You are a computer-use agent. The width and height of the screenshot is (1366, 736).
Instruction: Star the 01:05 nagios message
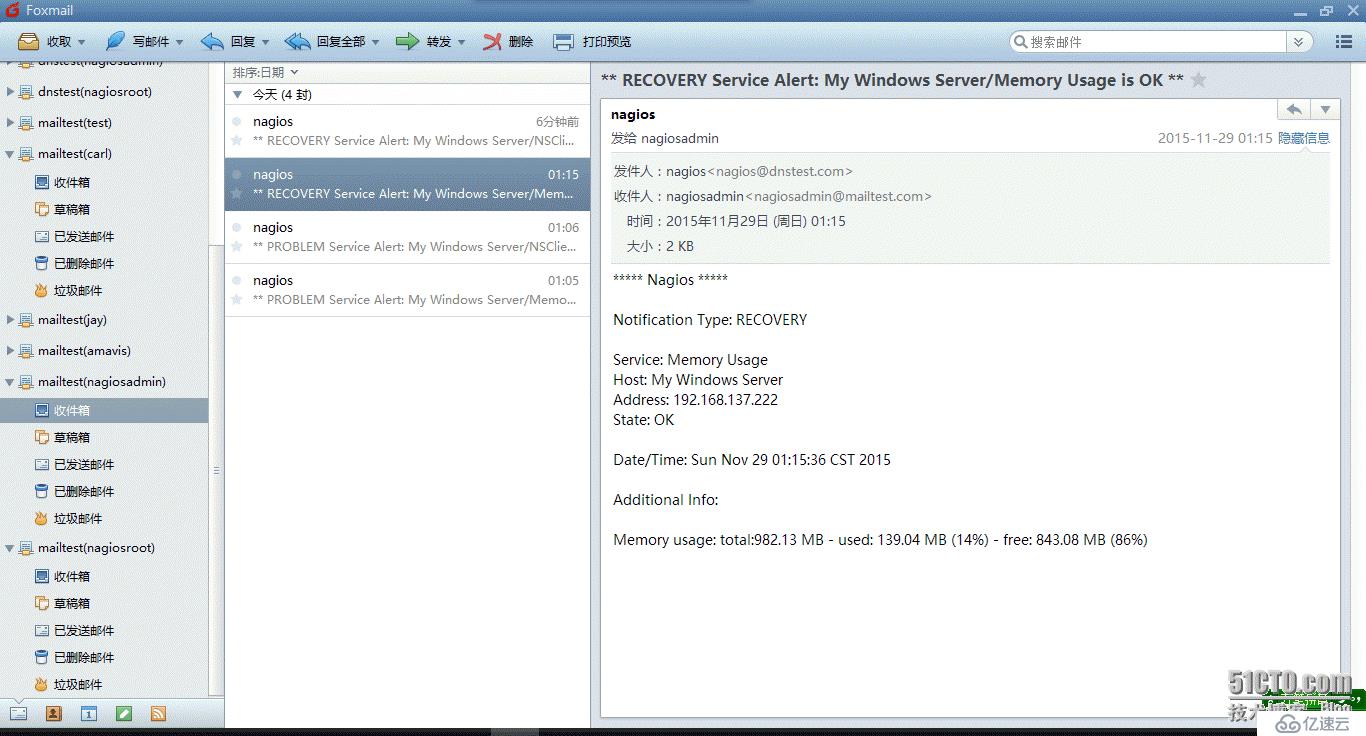click(237, 300)
